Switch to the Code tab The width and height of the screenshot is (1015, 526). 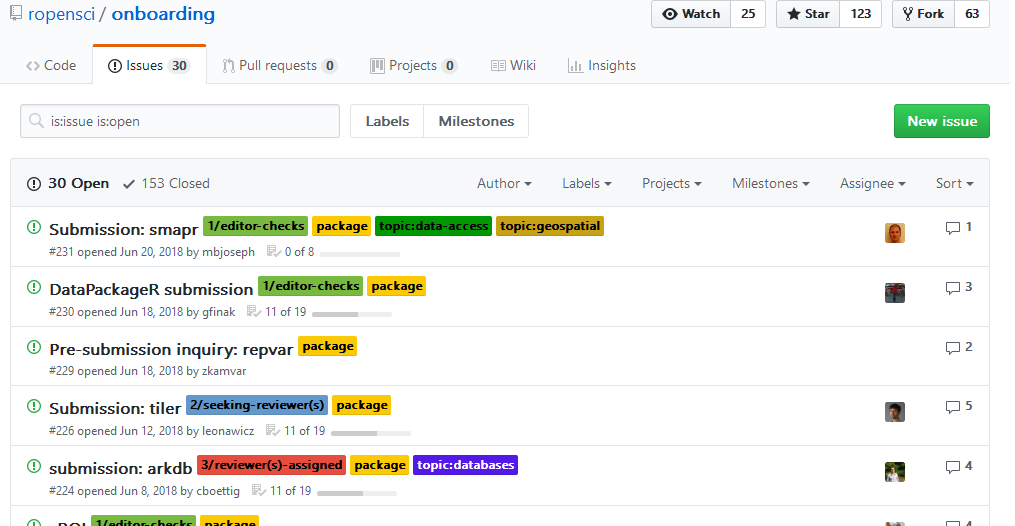51,65
